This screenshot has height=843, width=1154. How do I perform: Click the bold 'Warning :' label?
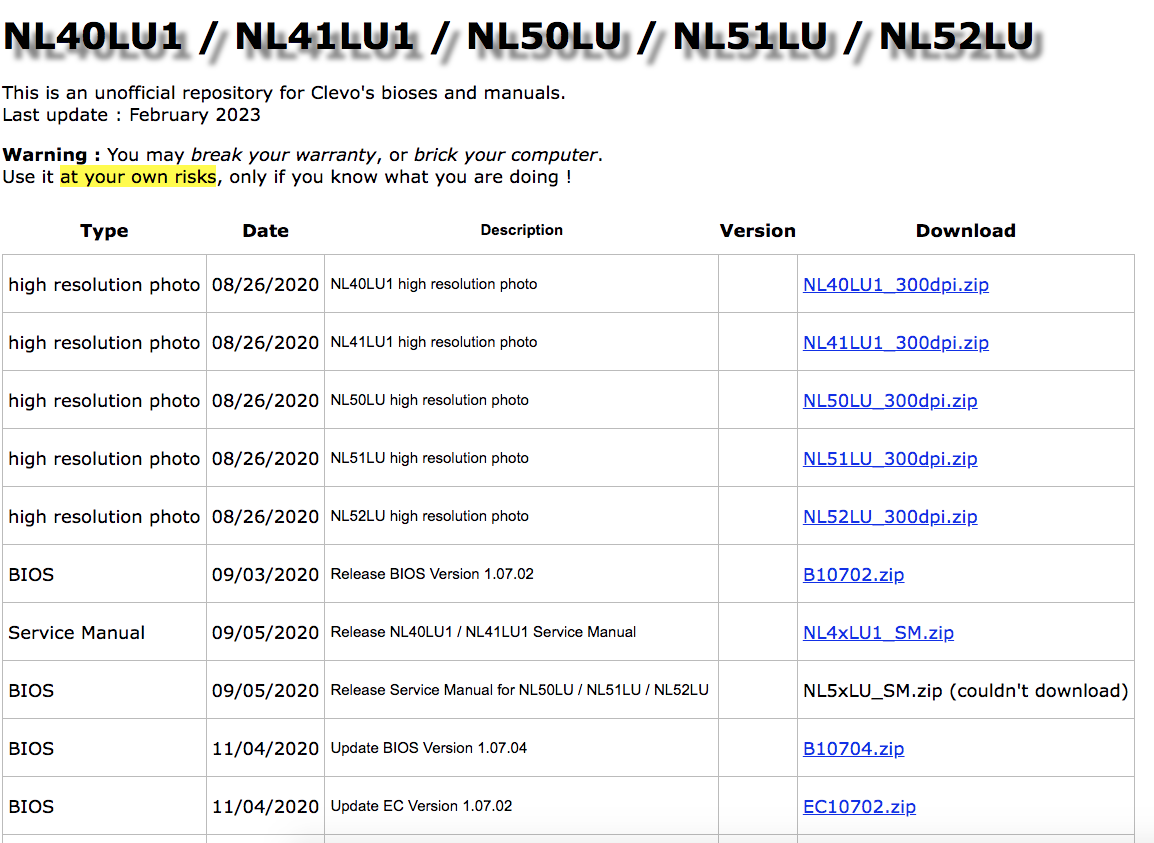52,155
